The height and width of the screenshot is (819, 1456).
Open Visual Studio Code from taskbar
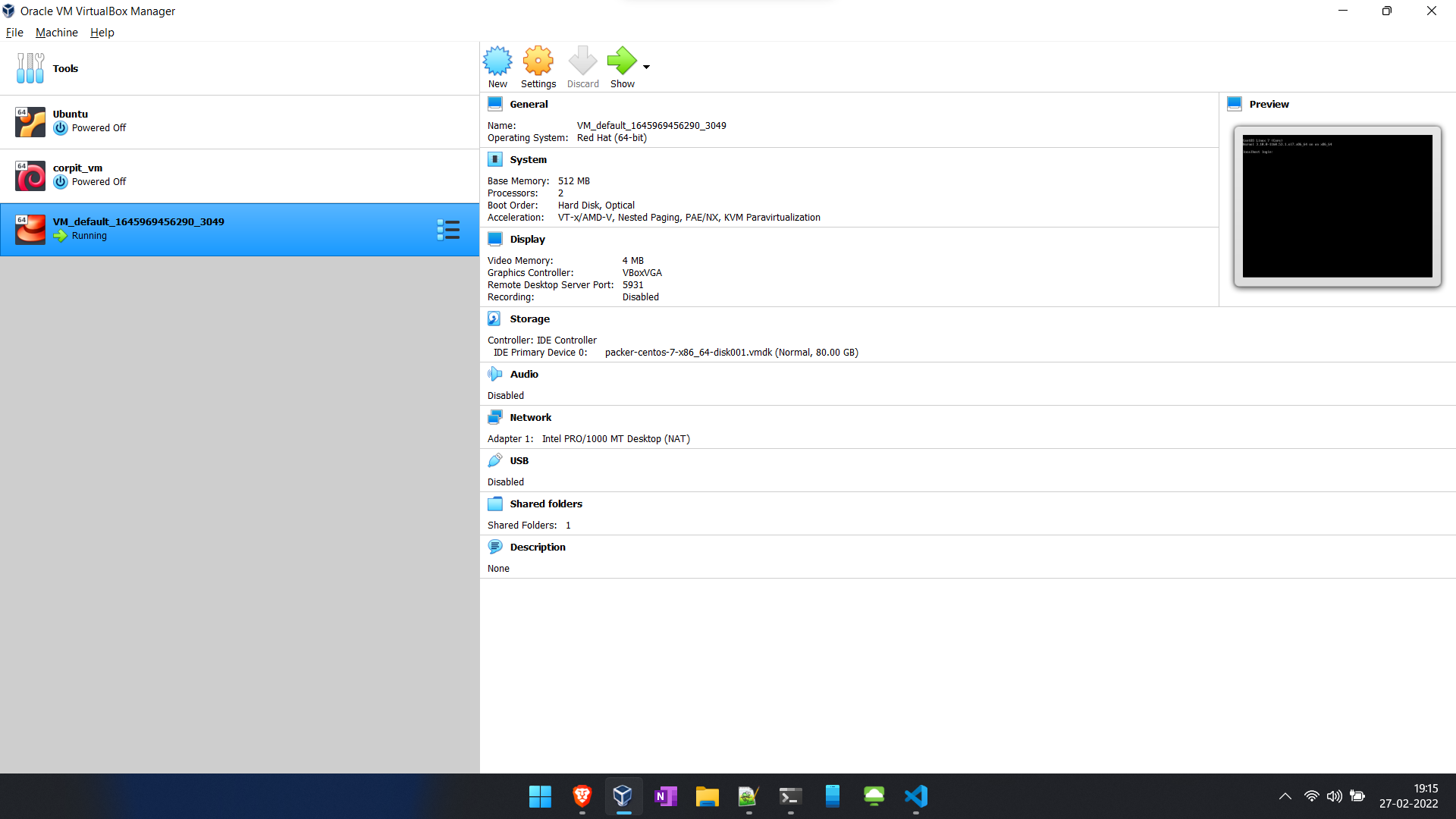tap(915, 796)
